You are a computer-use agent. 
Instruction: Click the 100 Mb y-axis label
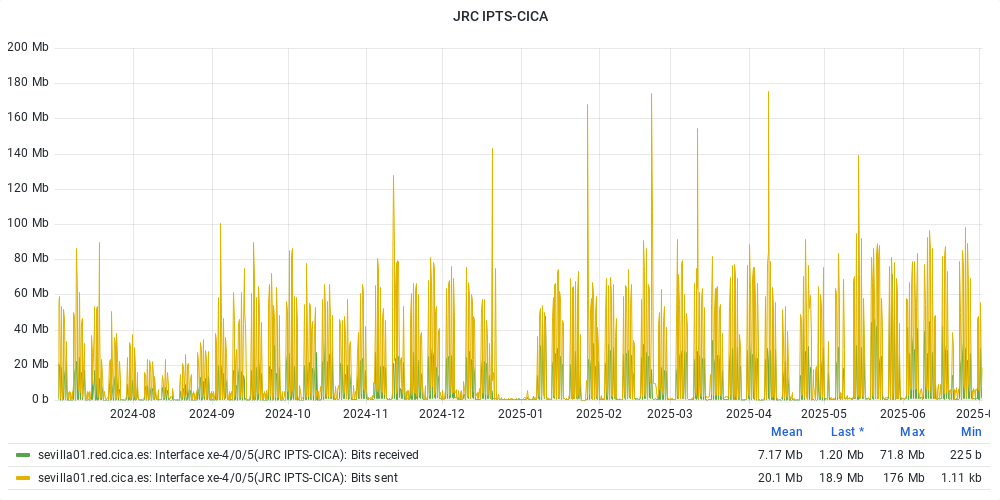27,223
